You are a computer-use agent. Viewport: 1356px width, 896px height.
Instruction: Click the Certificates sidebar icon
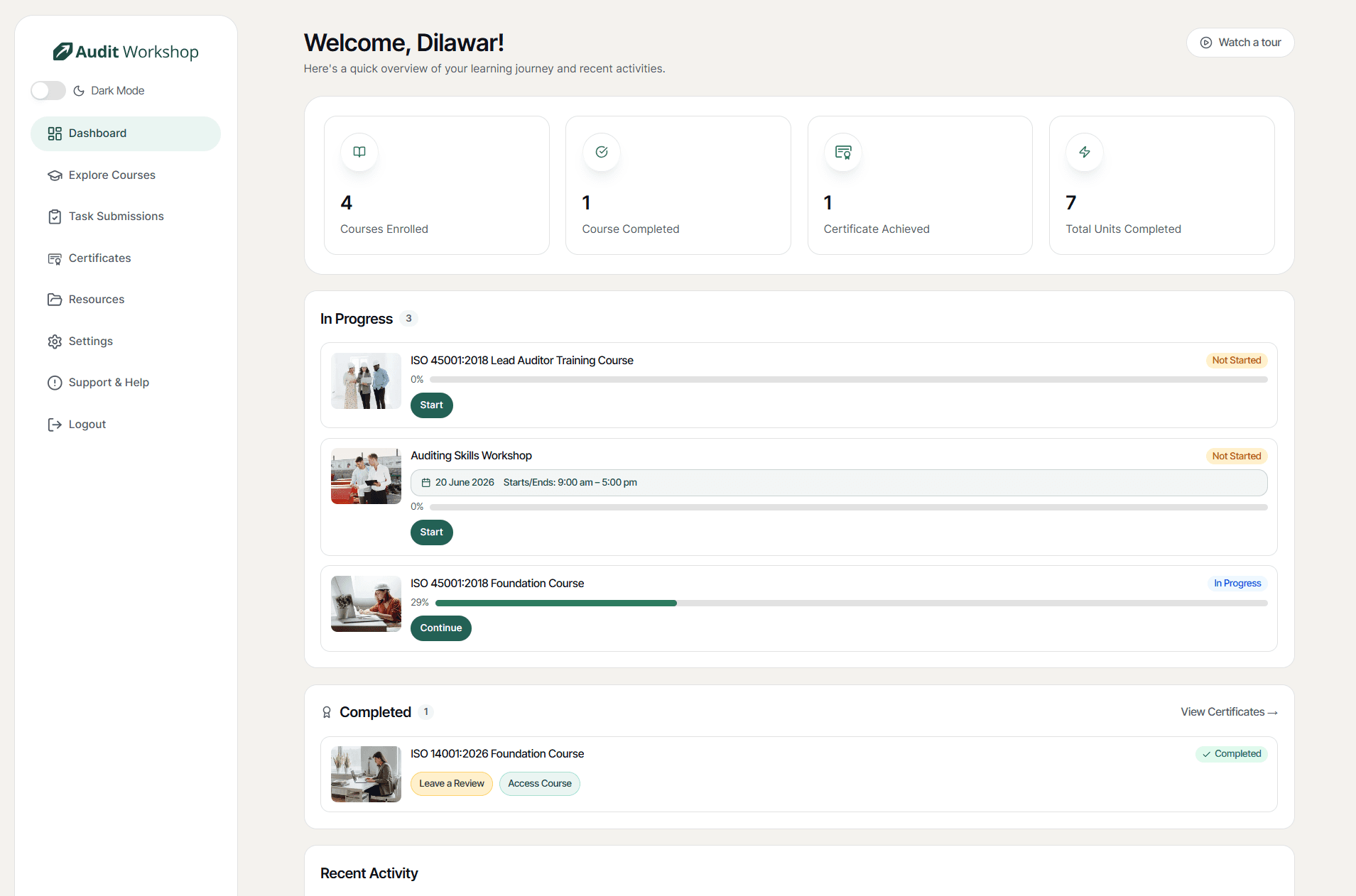pyautogui.click(x=55, y=258)
